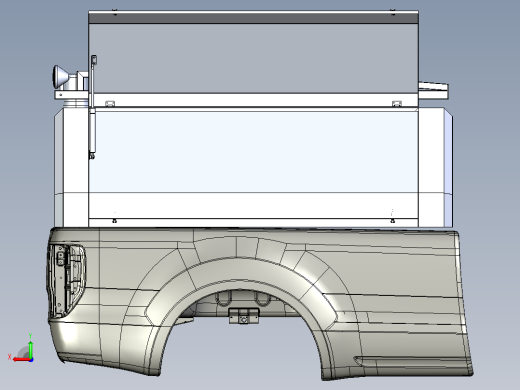Pick the angled bracket opposite the spotlight

click(433, 90)
